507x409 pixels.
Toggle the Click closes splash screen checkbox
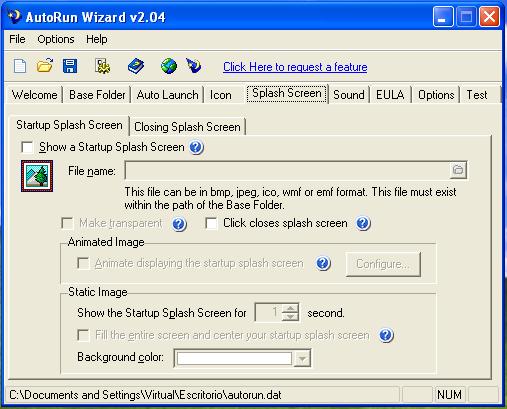(x=211, y=223)
